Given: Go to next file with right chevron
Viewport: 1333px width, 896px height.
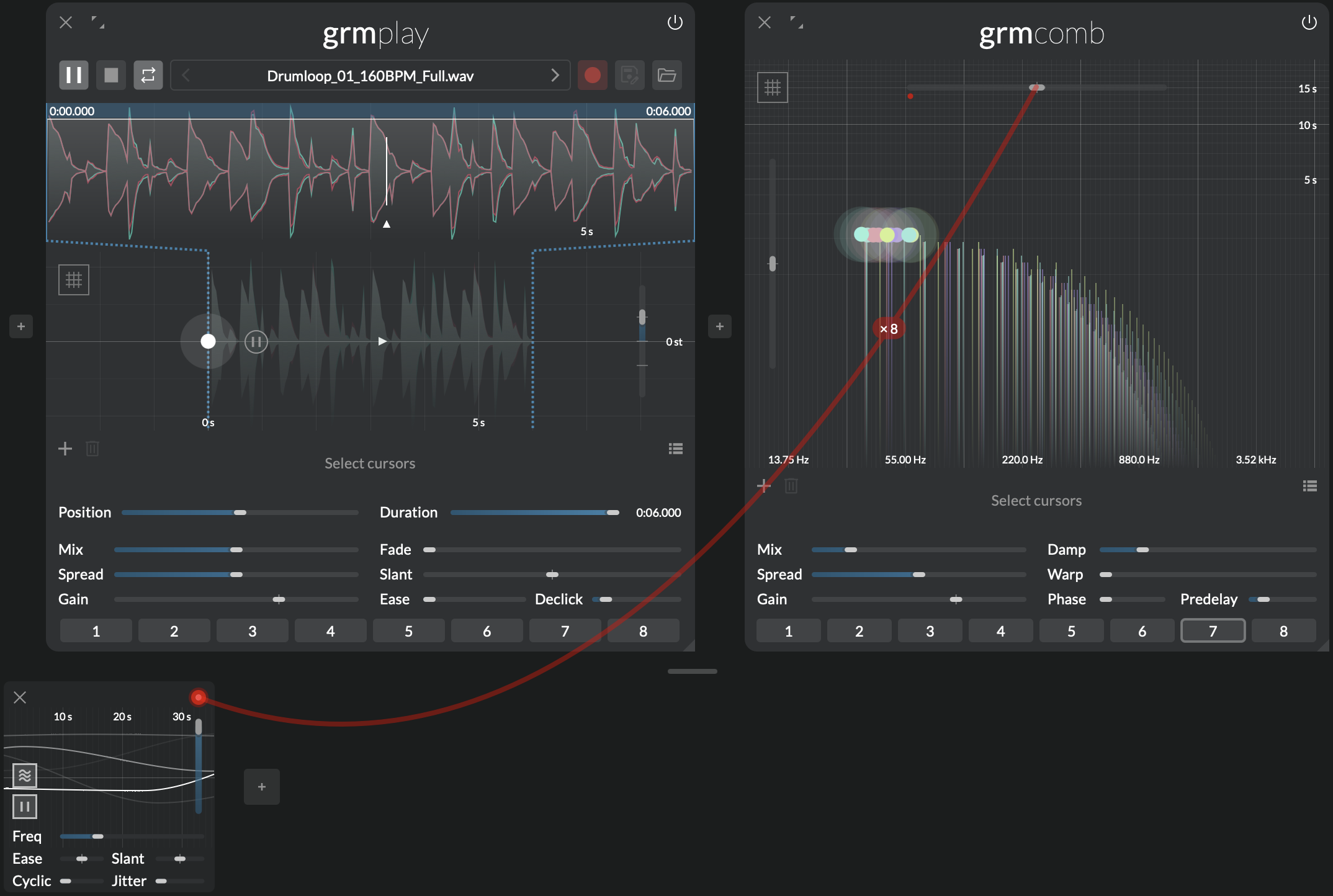Looking at the screenshot, I should click(555, 75).
